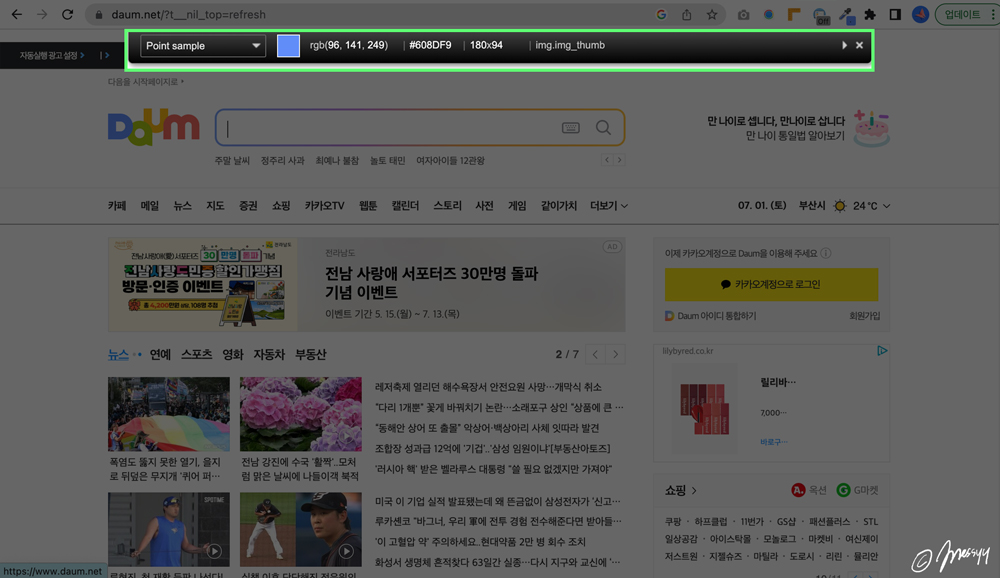Open the extensions puzzle icon
The image size is (1000, 578).
[870, 14]
